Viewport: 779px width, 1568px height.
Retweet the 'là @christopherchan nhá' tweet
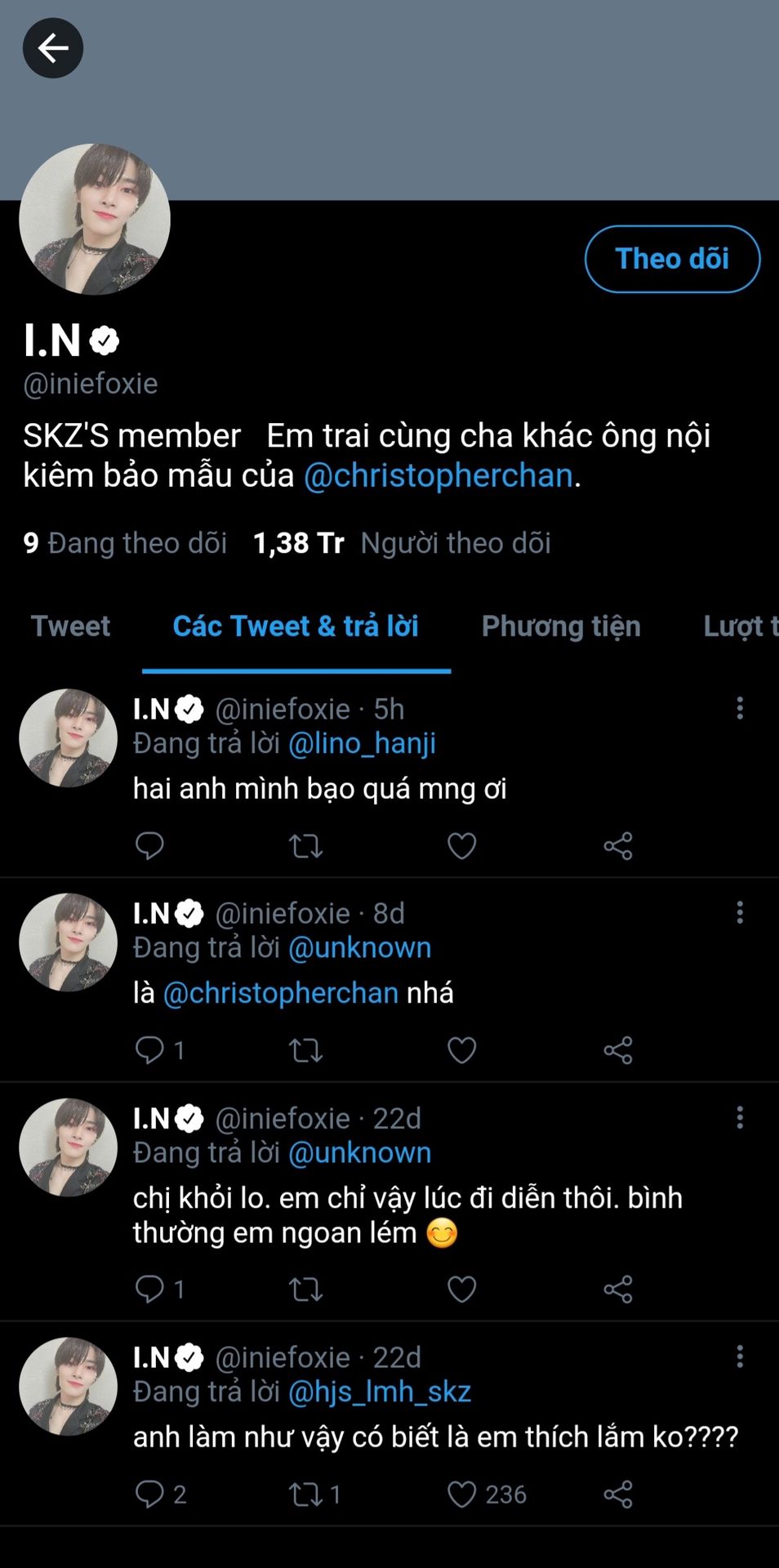(305, 1049)
